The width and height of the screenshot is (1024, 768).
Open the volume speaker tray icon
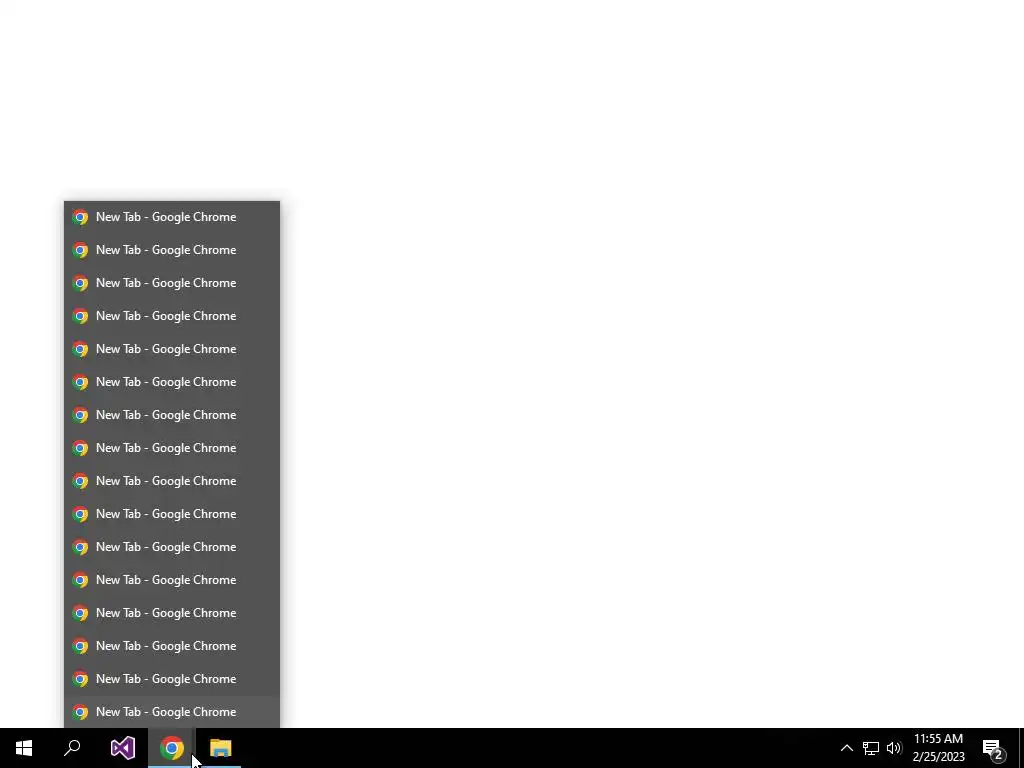point(894,748)
